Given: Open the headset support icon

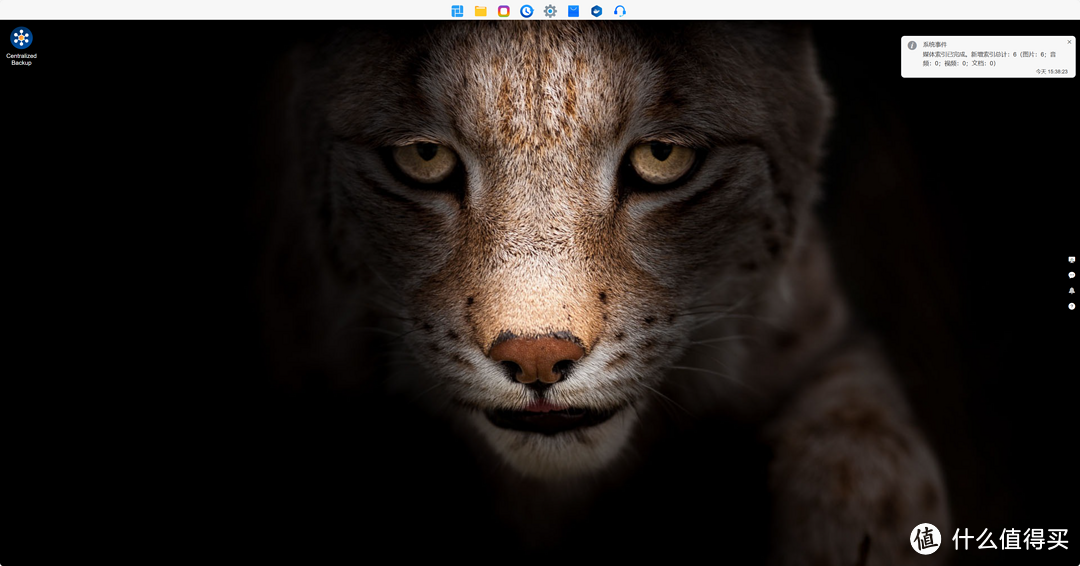Looking at the screenshot, I should [620, 11].
